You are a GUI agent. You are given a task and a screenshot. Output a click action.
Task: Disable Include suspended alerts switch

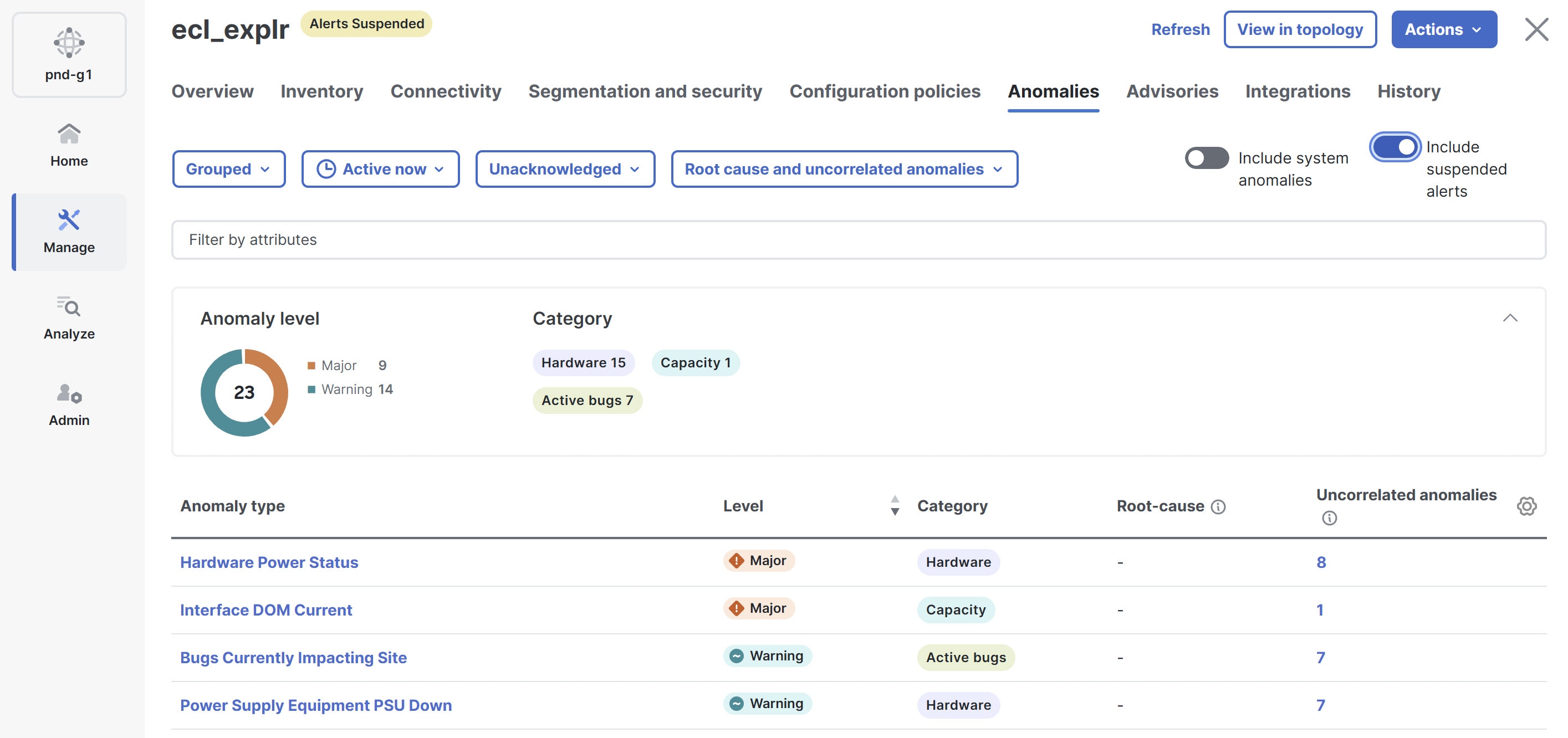[1395, 147]
